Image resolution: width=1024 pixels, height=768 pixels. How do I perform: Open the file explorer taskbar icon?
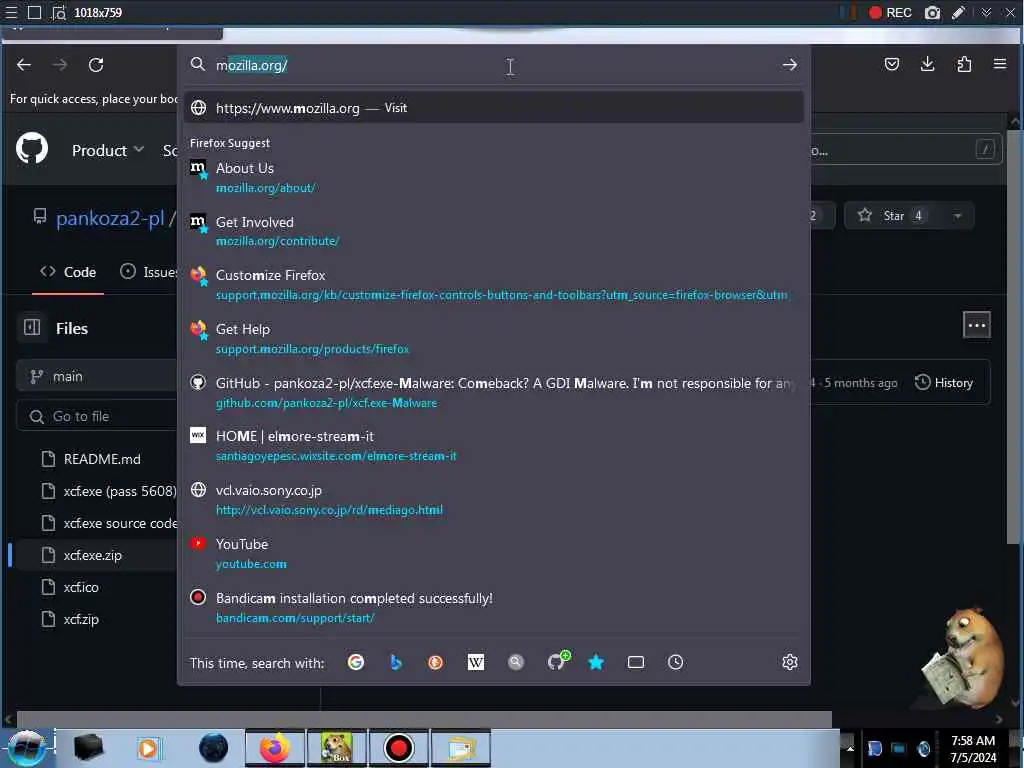460,748
